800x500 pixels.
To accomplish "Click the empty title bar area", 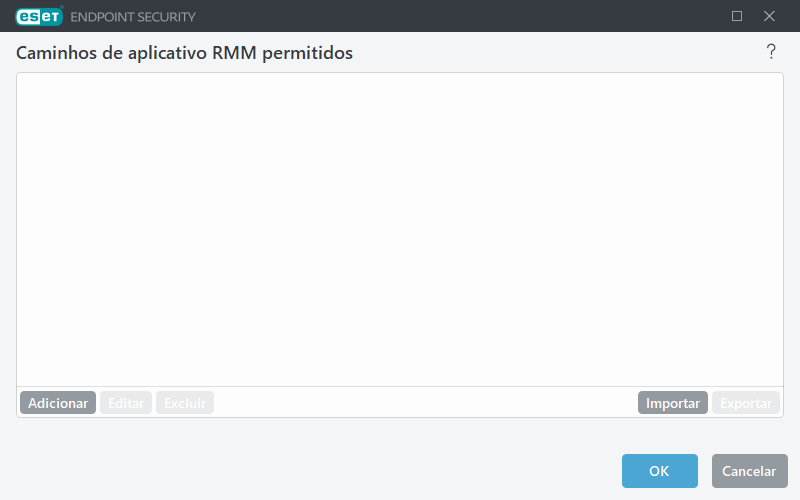I will click(x=450, y=16).
